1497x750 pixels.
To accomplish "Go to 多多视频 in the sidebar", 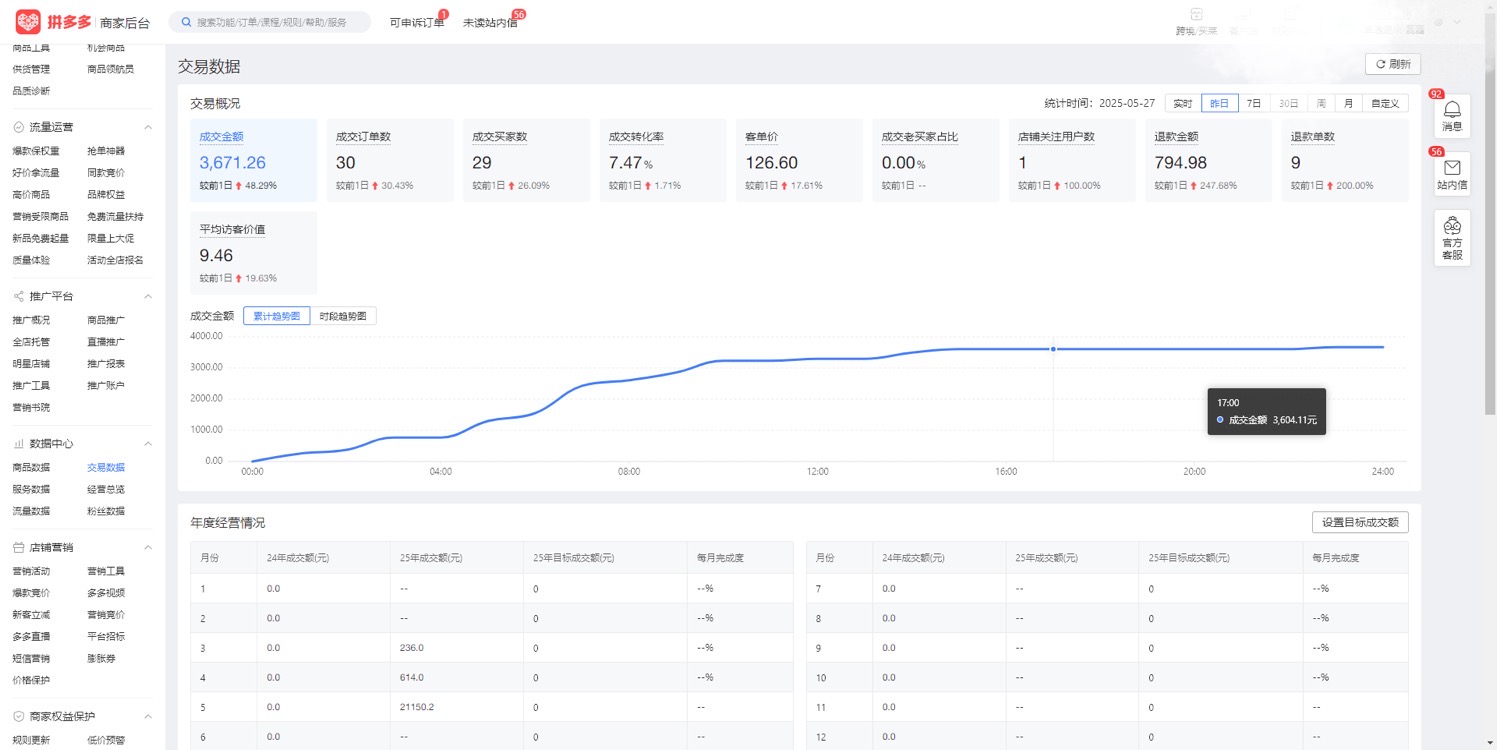I will point(106,593).
